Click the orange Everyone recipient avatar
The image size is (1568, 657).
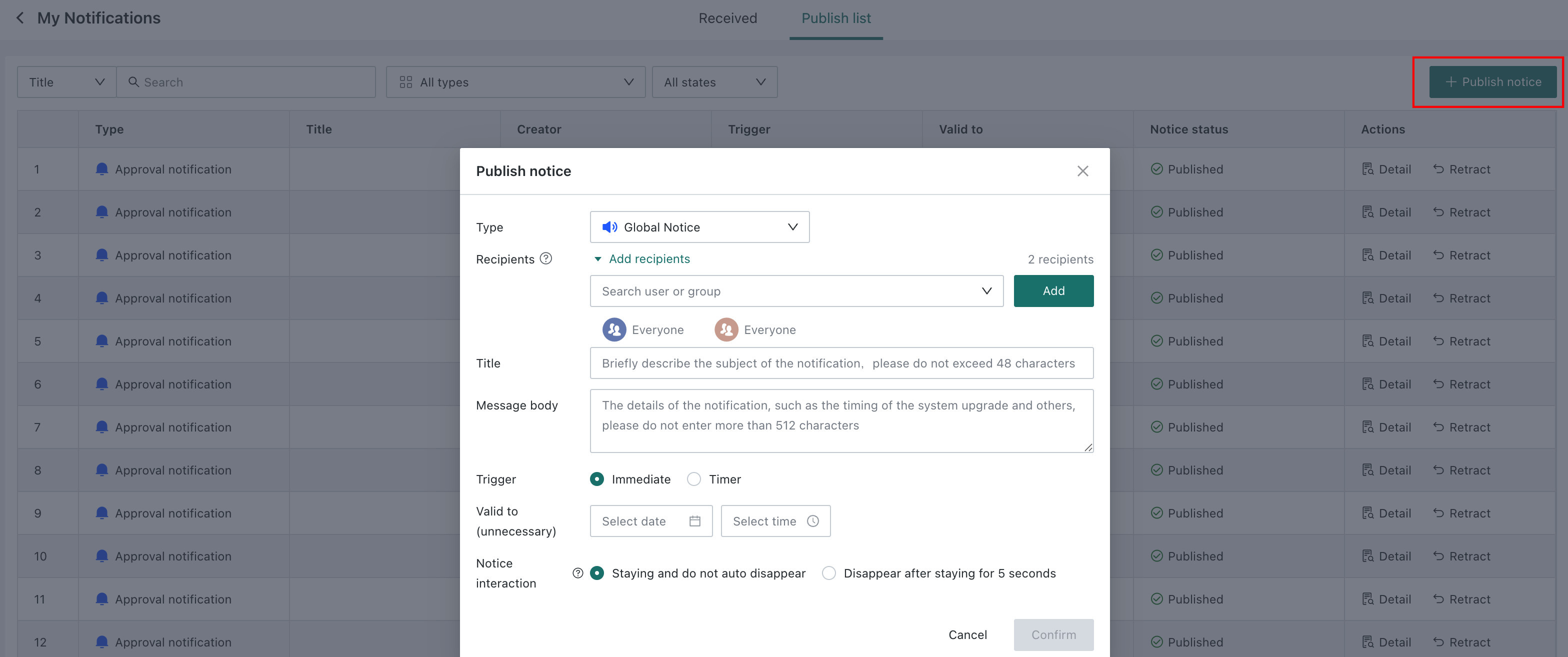point(726,329)
